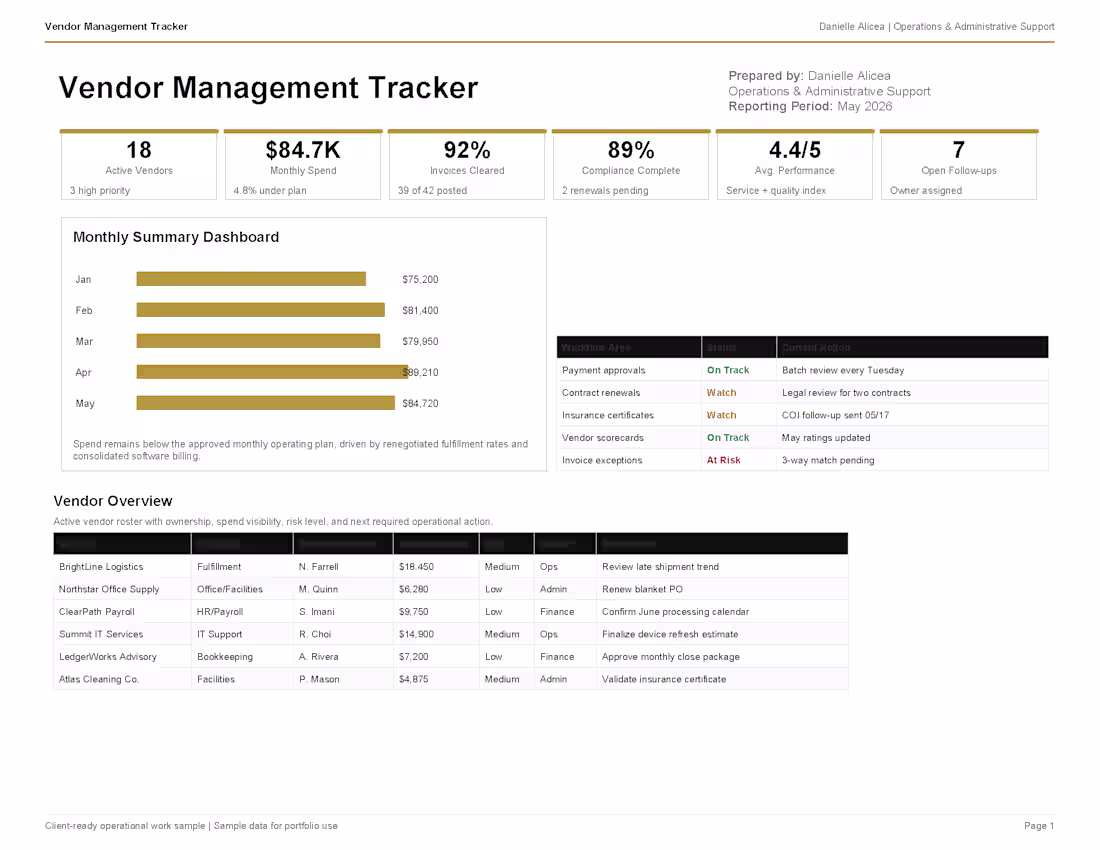Select the April spend bar
Viewport: 1100px width, 850px height.
[272, 372]
